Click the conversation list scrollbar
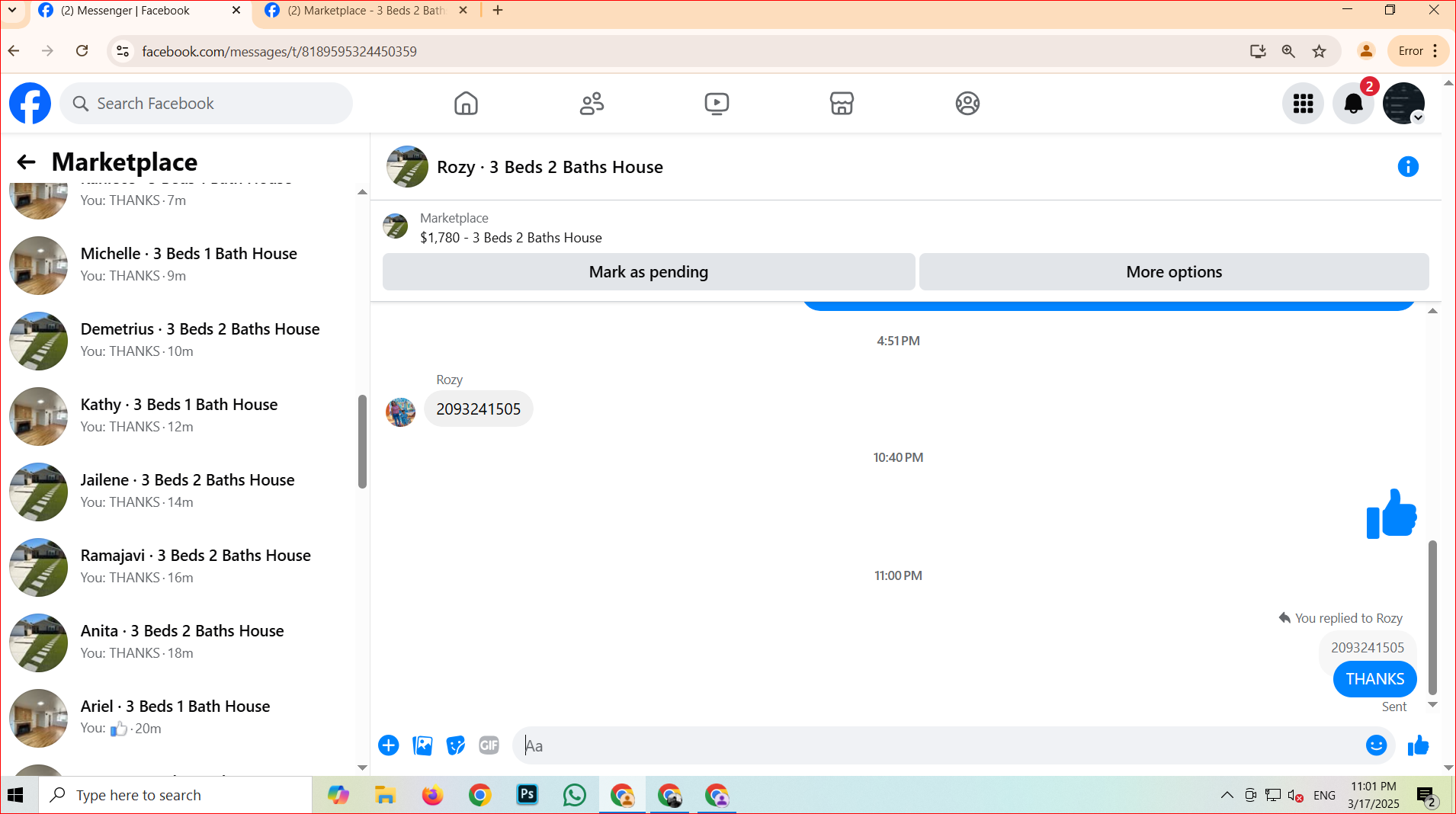 [x=362, y=441]
